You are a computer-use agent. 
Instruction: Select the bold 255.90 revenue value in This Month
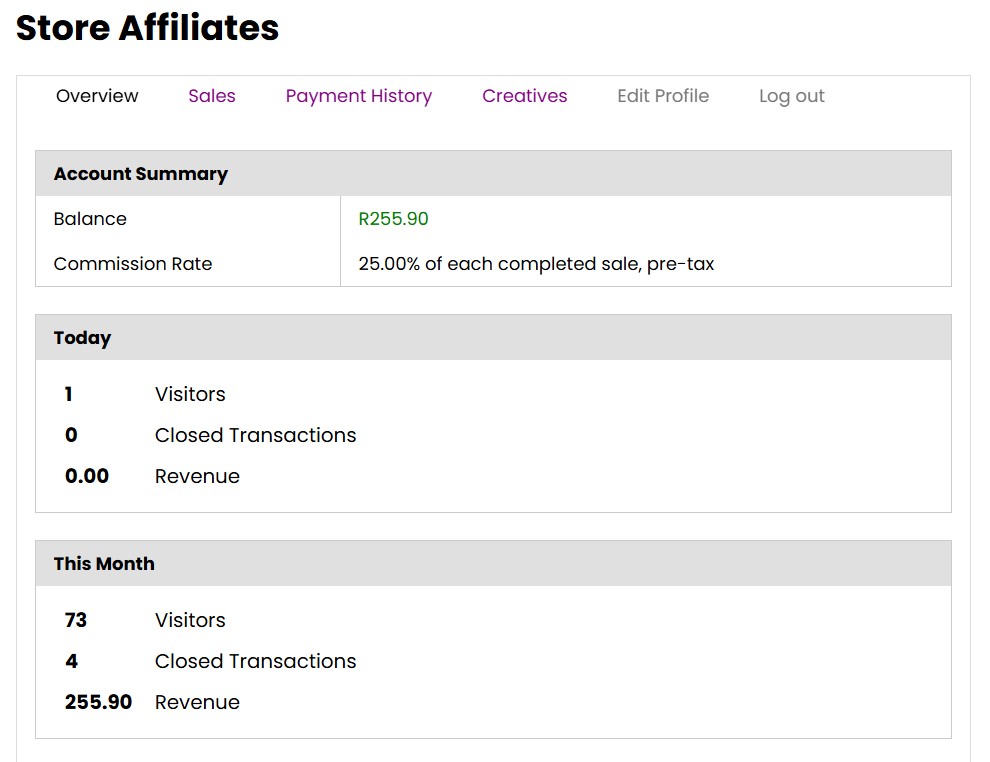[x=98, y=702]
